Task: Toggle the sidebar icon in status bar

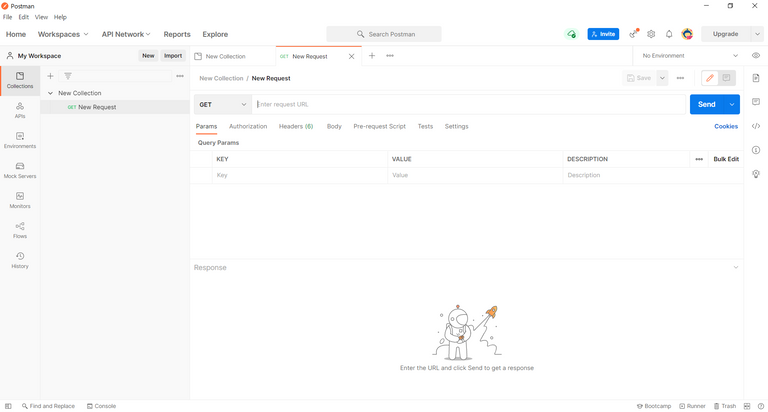Action: tap(8, 406)
